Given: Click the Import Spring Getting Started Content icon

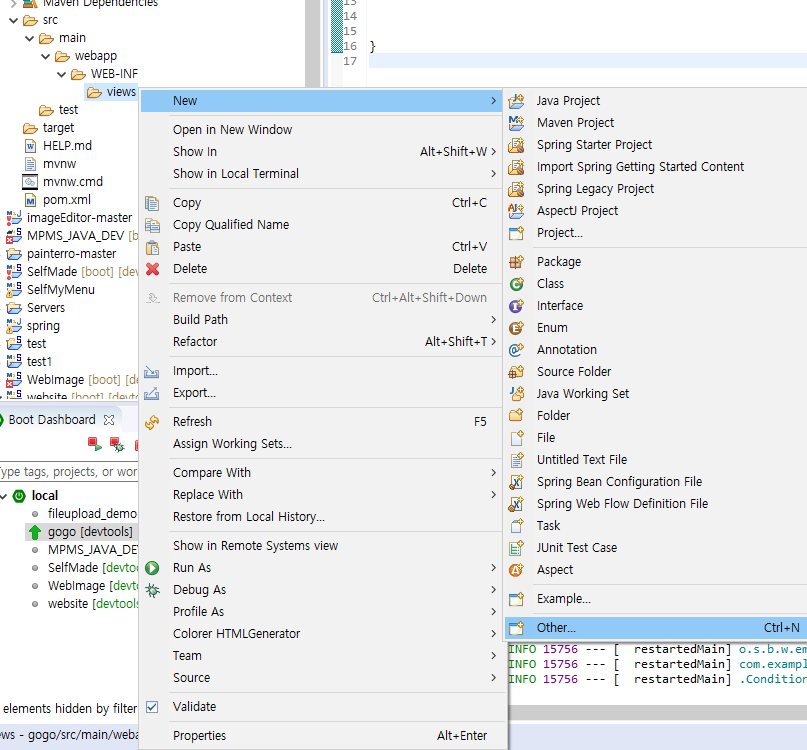Looking at the screenshot, I should tap(516, 167).
